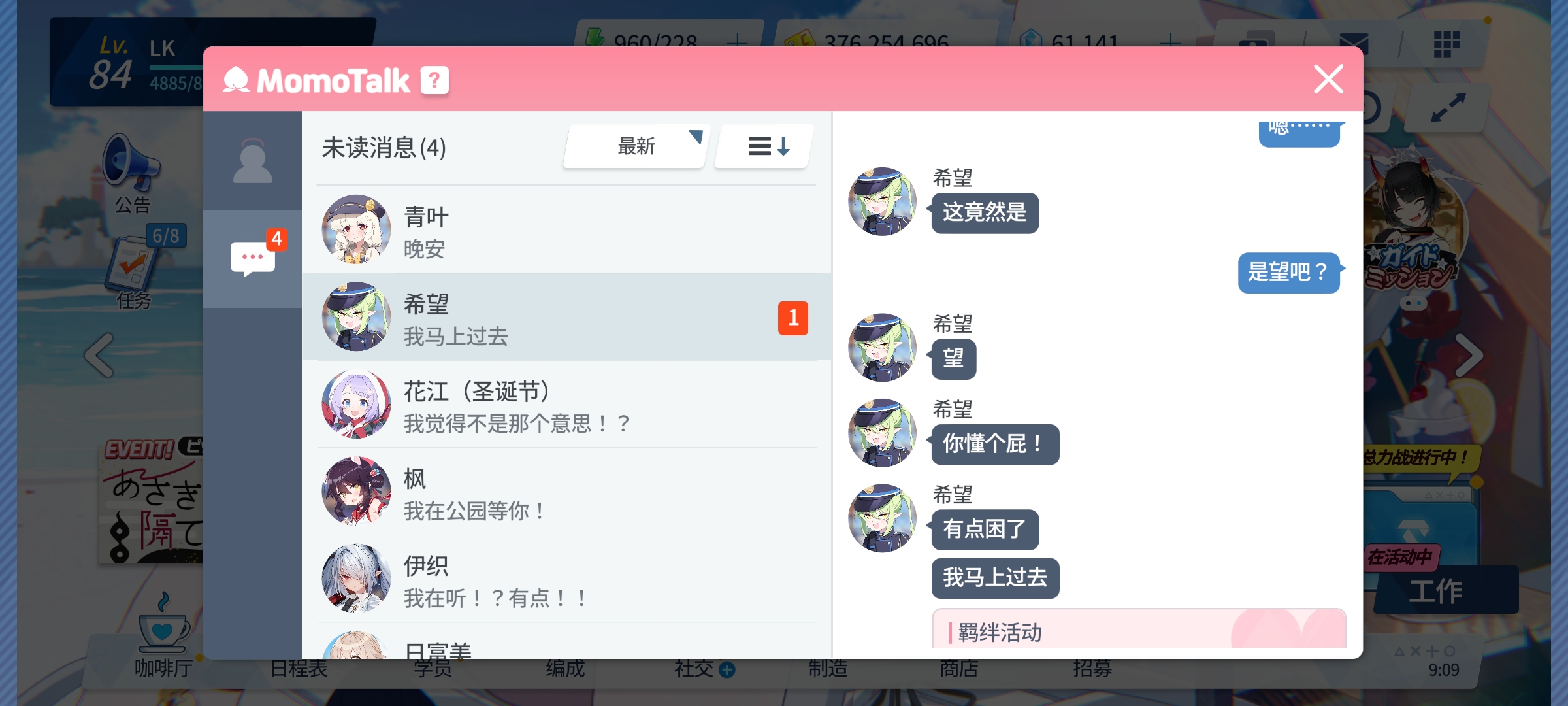
Task: Select the 青叶 conversation
Action: tap(566, 230)
